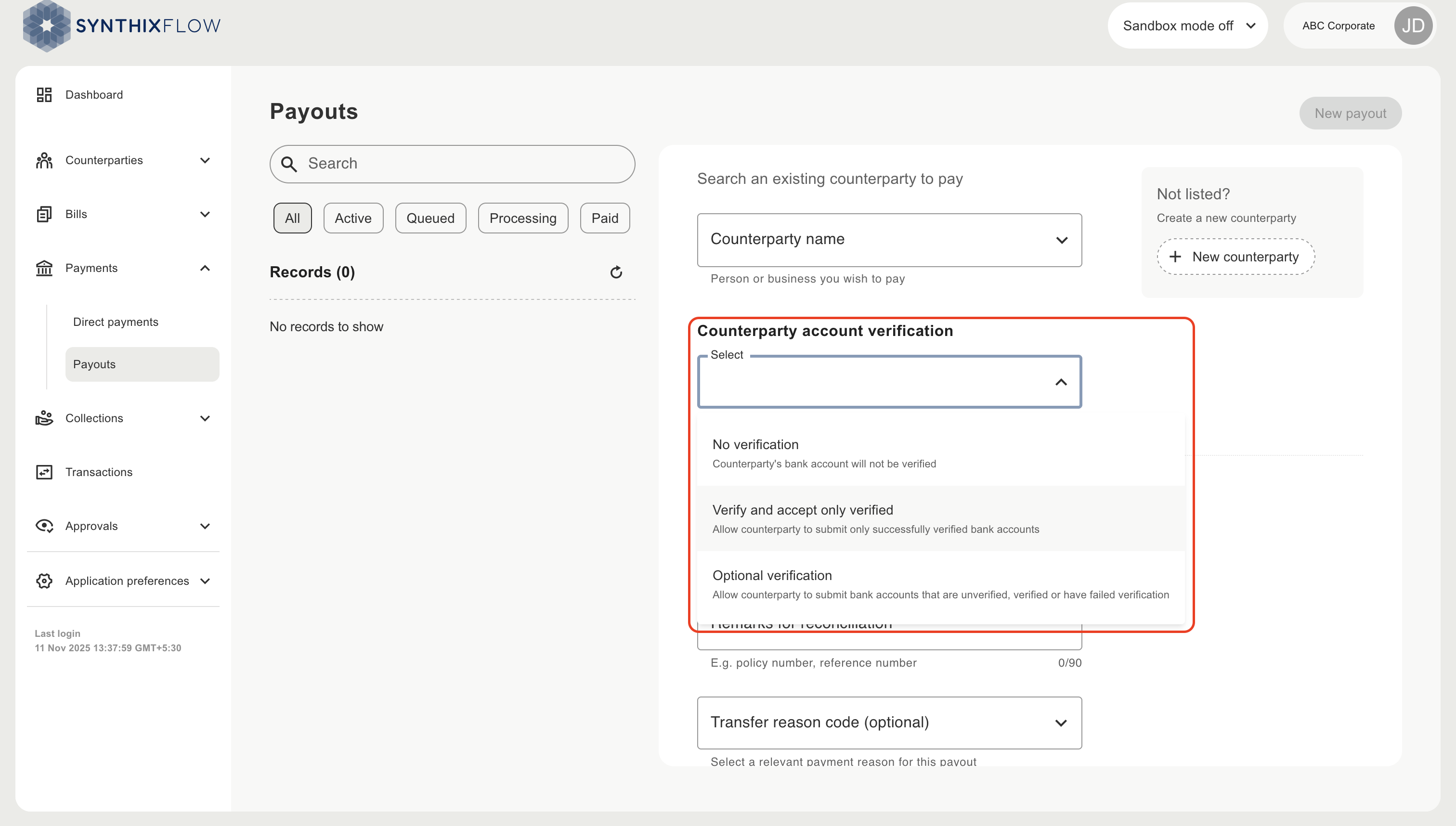
Task: Expand the Bills menu chevron
Action: point(205,214)
